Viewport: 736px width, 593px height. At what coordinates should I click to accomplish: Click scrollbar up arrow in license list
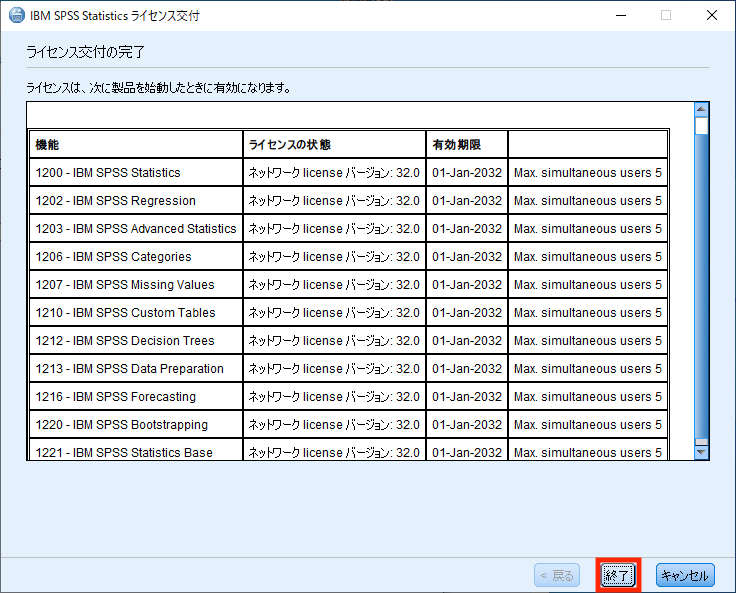pos(701,109)
